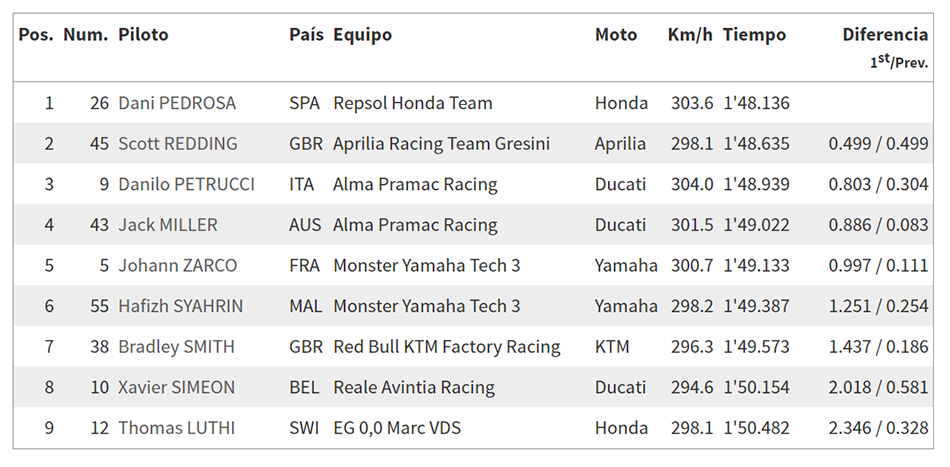Viewport: 950px width, 467px height.
Task: Click the 1'48.136 best time cell
Action: 757,104
